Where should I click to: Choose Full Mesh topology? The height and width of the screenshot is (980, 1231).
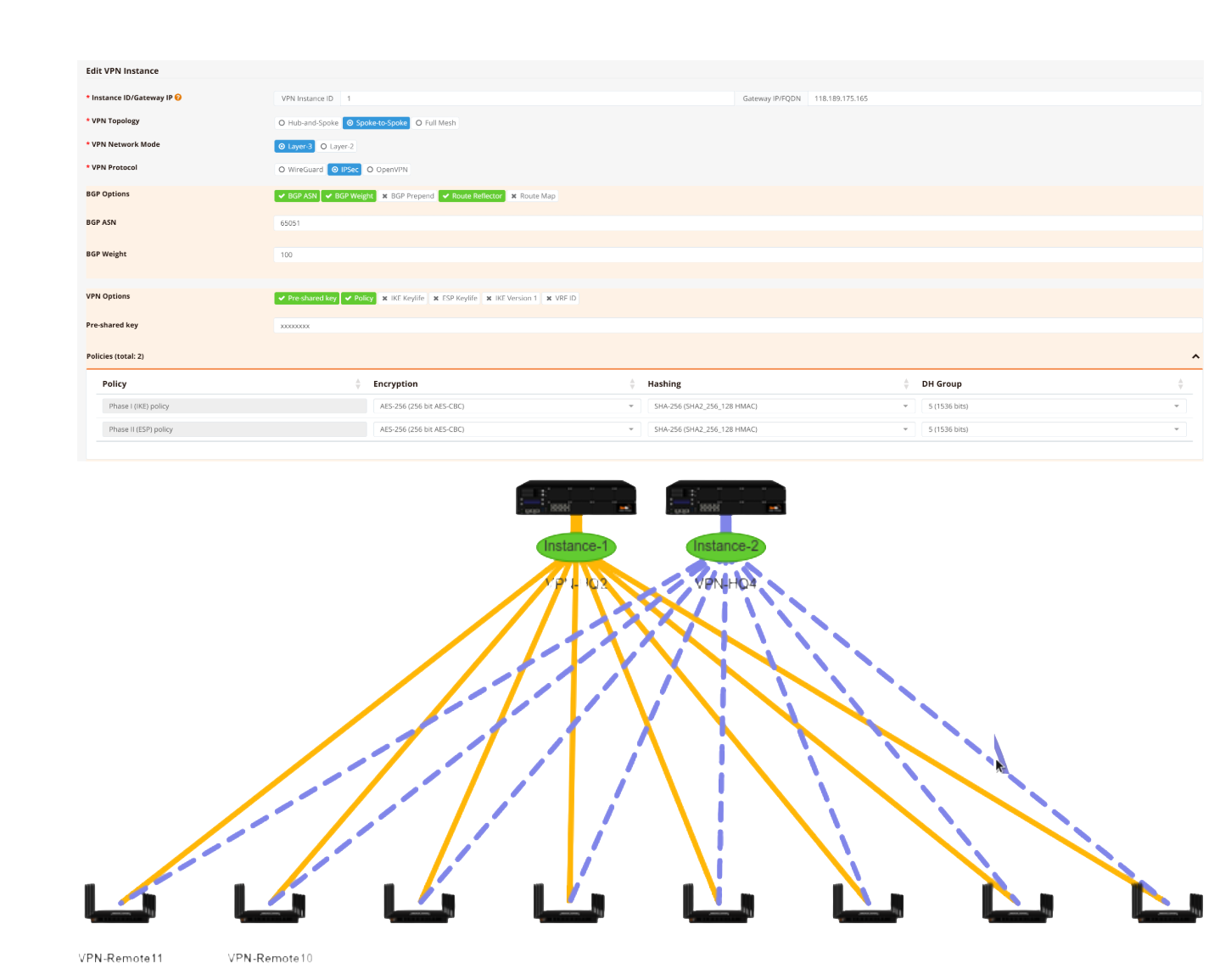point(436,123)
